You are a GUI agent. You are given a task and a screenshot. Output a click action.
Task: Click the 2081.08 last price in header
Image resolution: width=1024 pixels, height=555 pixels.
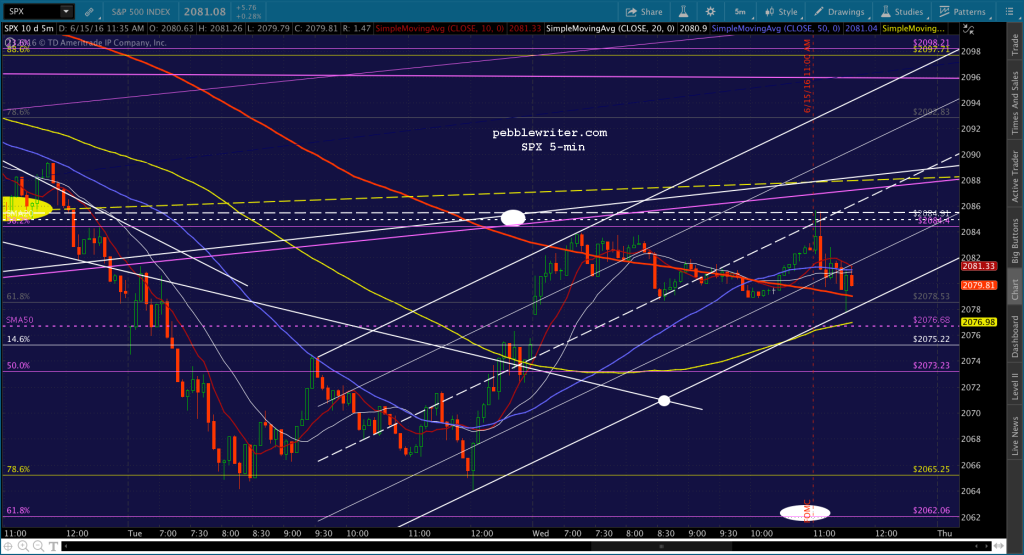pos(205,12)
